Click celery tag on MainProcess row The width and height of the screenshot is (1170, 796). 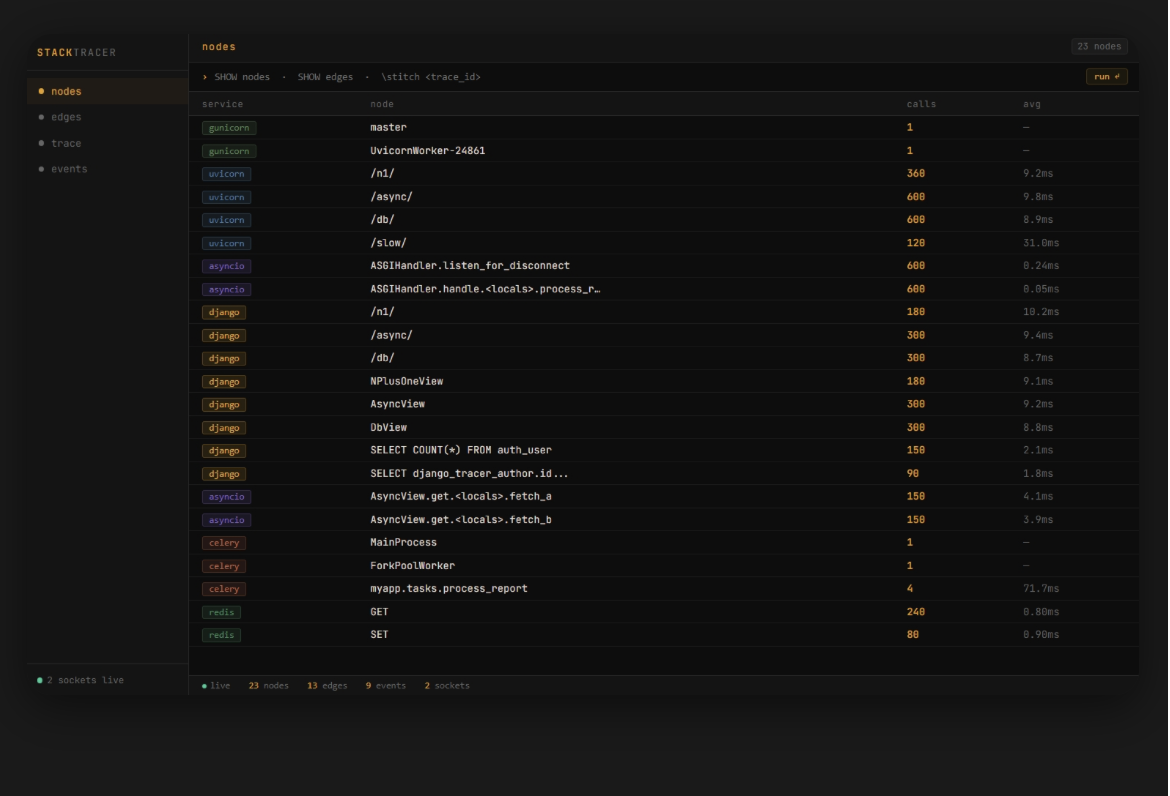pyautogui.click(x=224, y=543)
